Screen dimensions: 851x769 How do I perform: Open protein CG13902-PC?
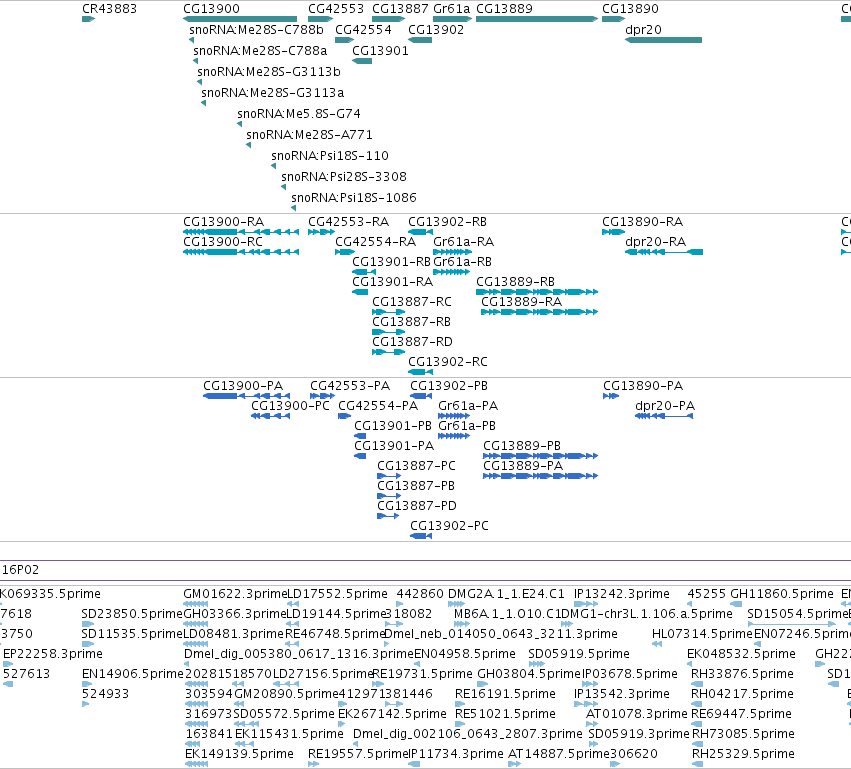point(421,536)
